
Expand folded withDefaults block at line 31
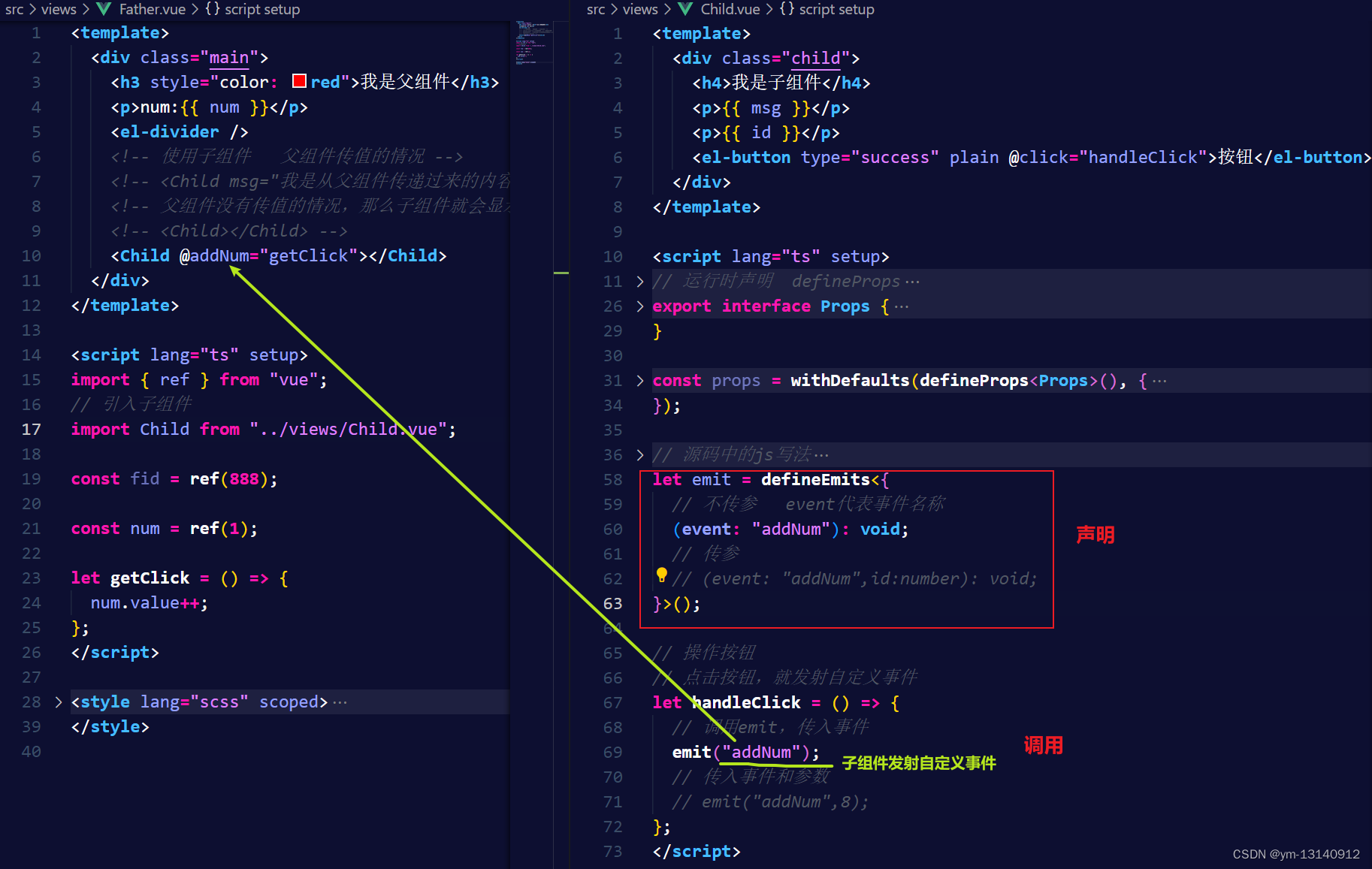coord(639,381)
